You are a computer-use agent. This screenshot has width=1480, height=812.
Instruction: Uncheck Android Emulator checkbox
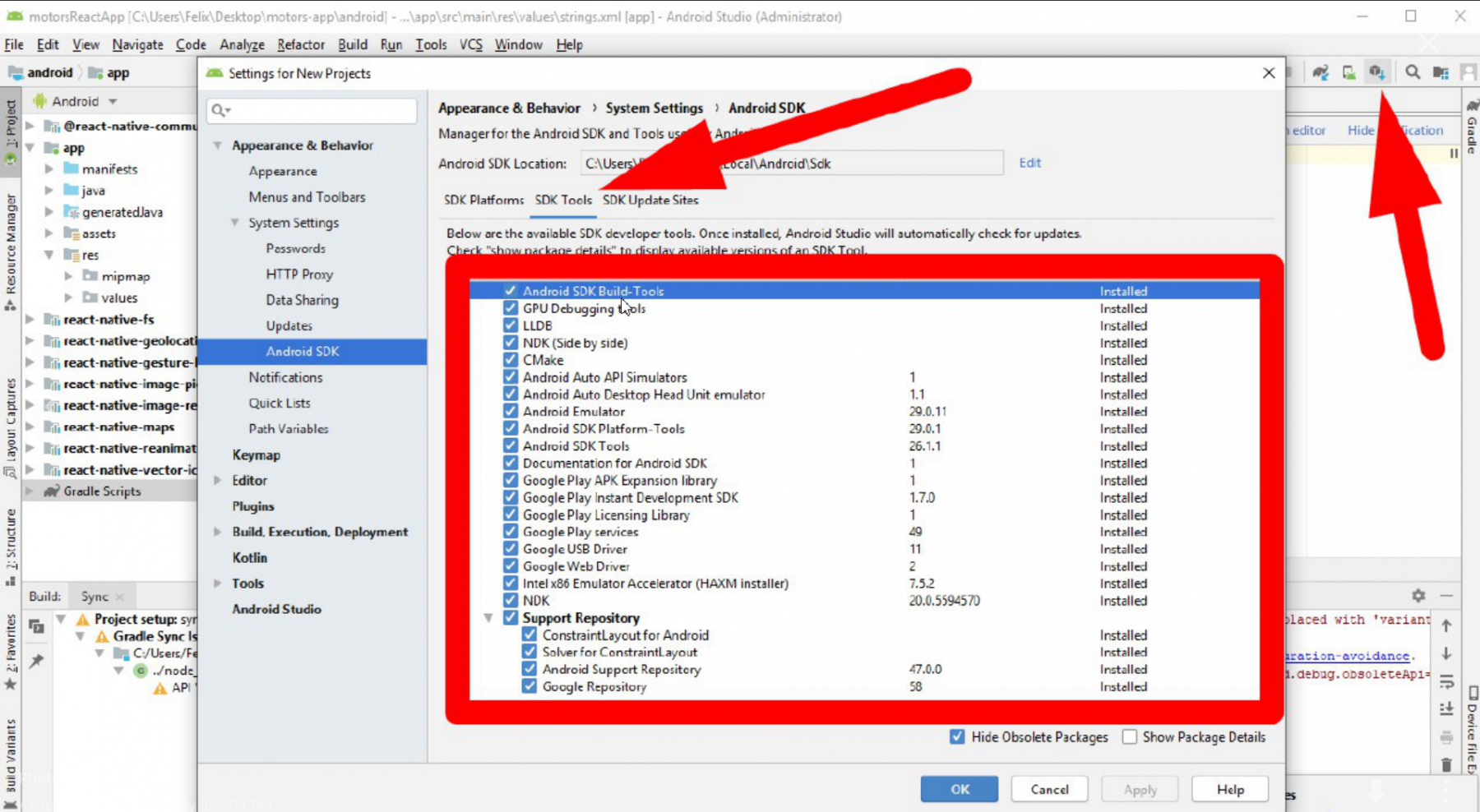click(511, 412)
